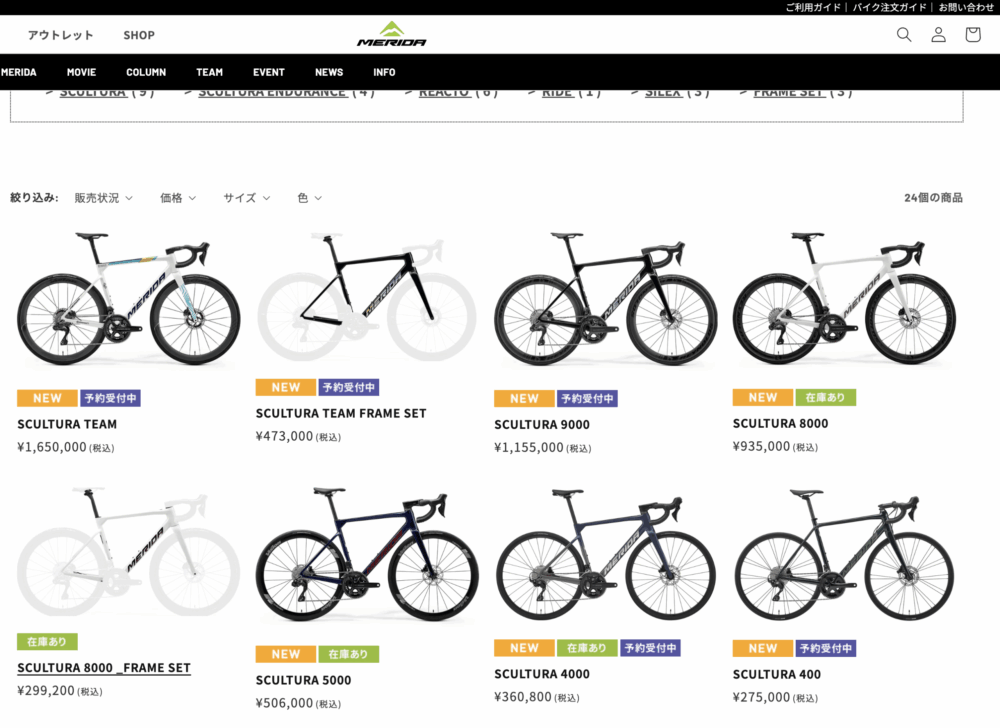Click 予約受付中 badge on SCULTURA TEAM
Image resolution: width=1000 pixels, height=728 pixels.
pos(110,398)
